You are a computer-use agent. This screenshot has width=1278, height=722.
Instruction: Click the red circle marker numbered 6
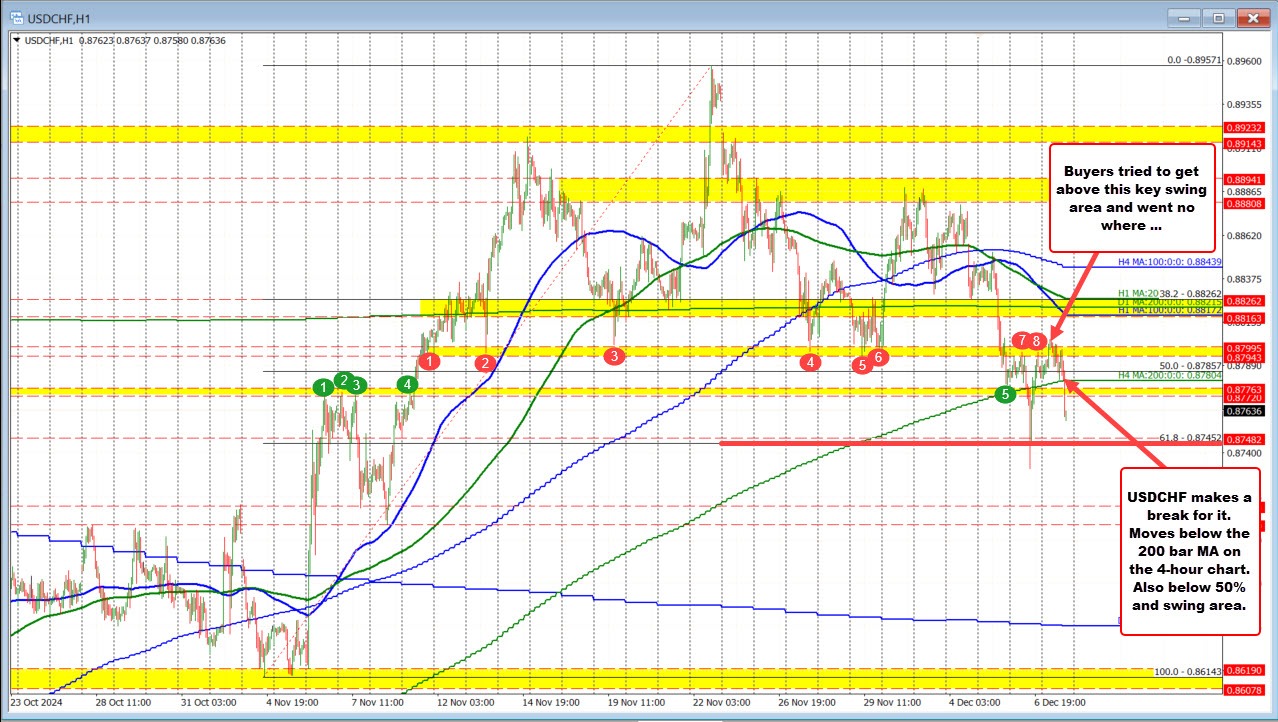878,356
